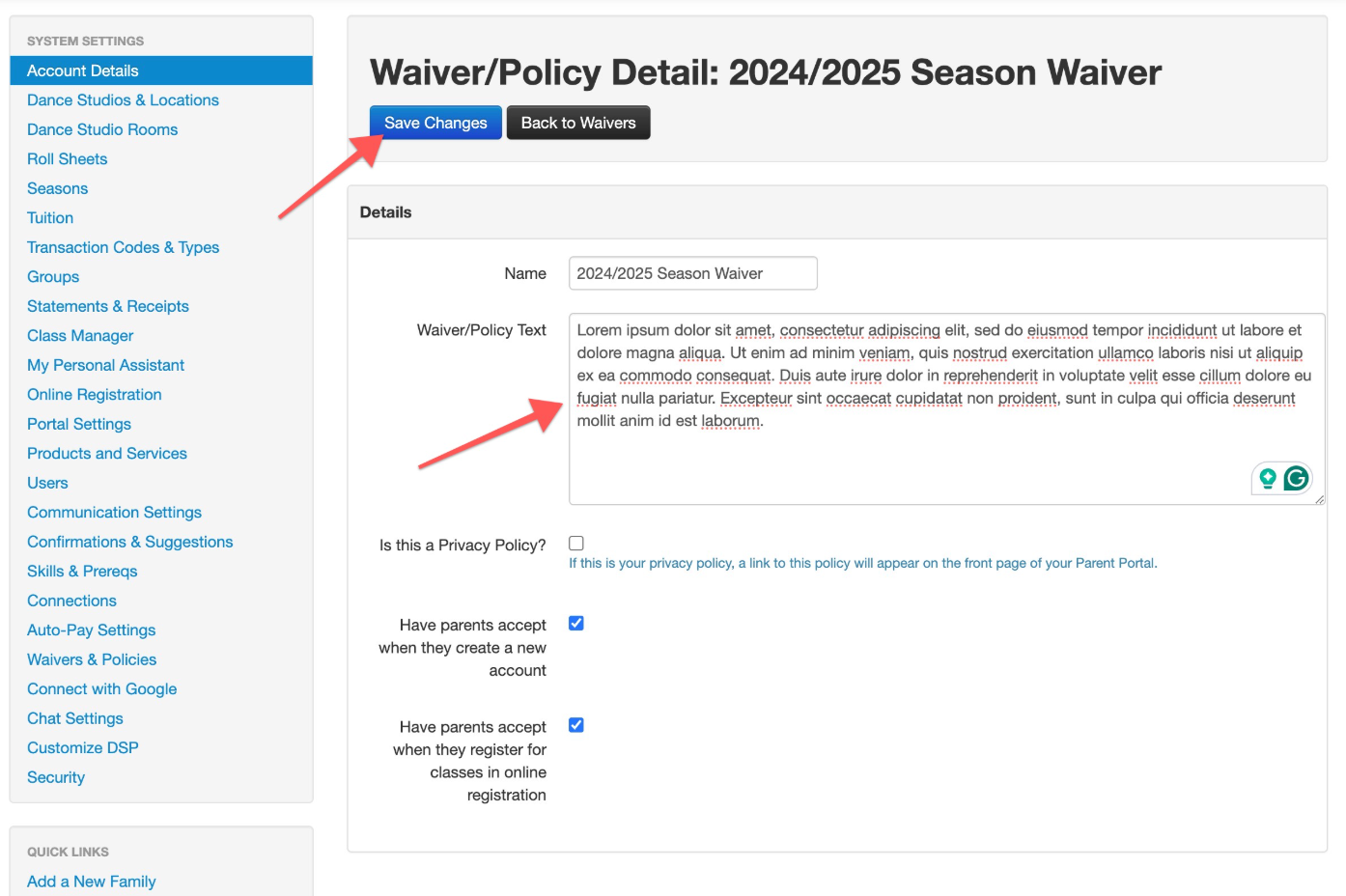The height and width of the screenshot is (896, 1346).
Task: Click Connect with Google link
Action: click(x=101, y=689)
